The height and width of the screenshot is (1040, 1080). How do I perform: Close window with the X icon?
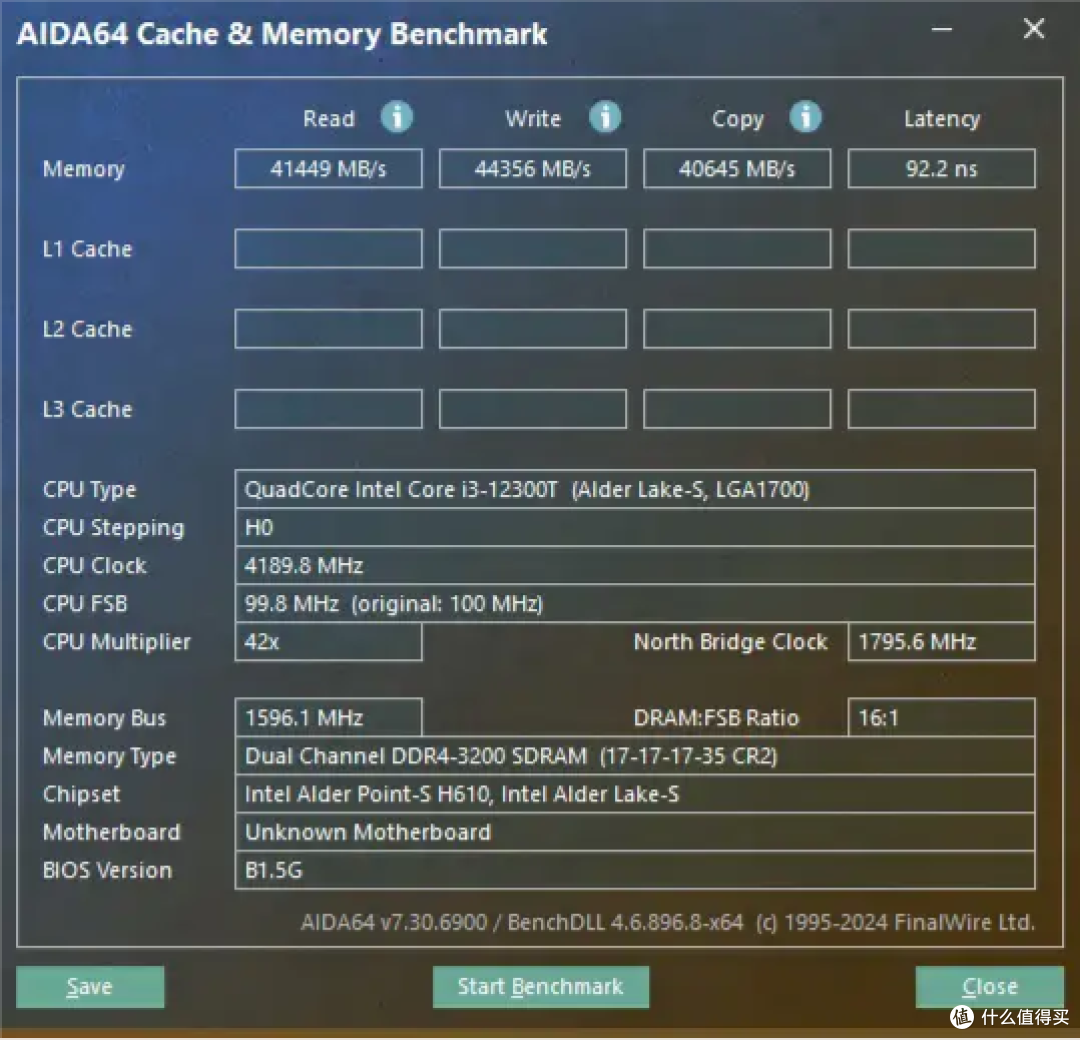click(1033, 29)
